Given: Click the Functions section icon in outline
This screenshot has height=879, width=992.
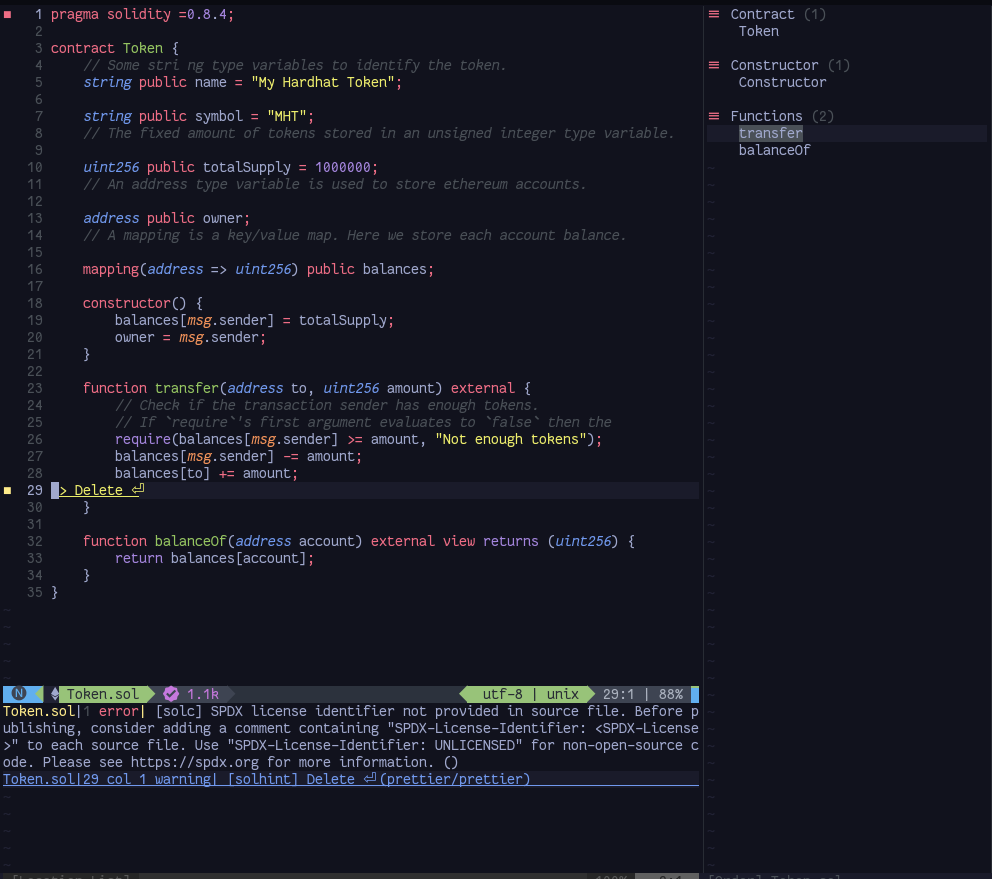Looking at the screenshot, I should [x=714, y=116].
